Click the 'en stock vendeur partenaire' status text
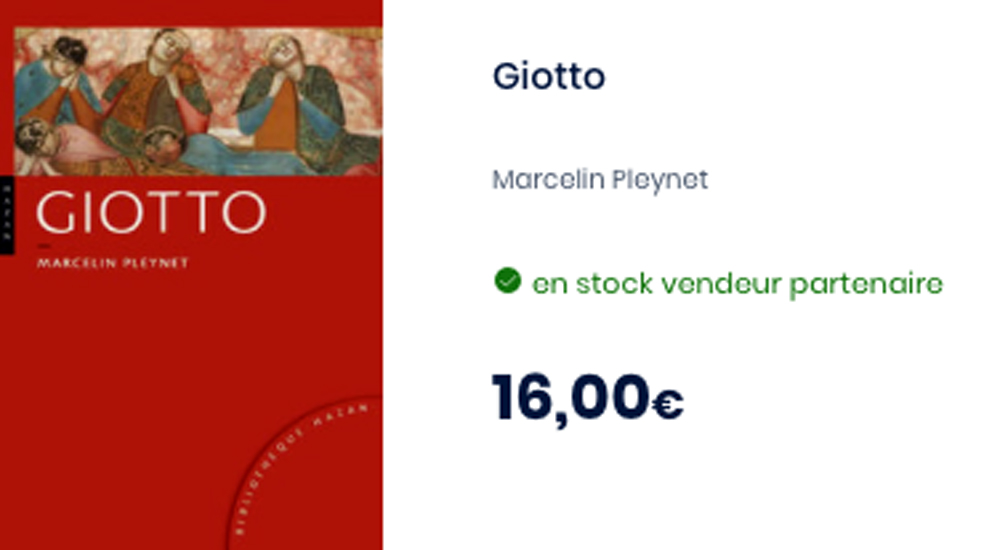The width and height of the screenshot is (1000, 550). pos(737,284)
